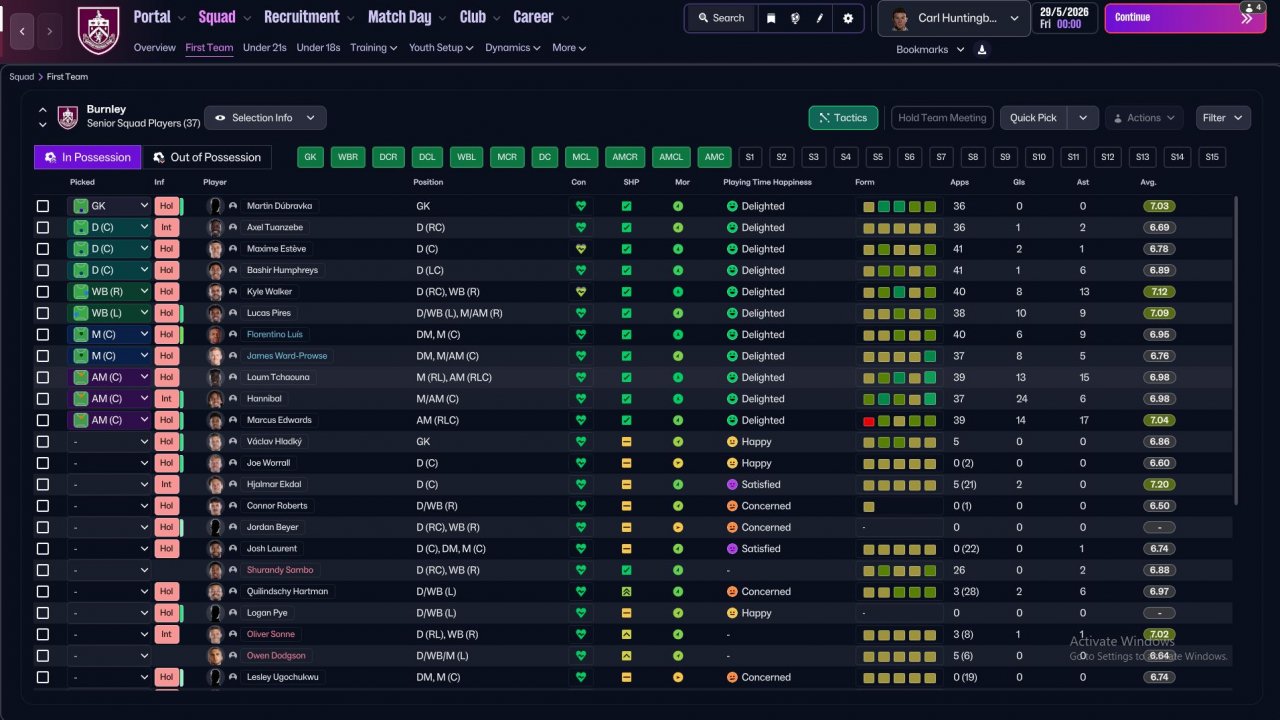Click the Search field

(721, 18)
